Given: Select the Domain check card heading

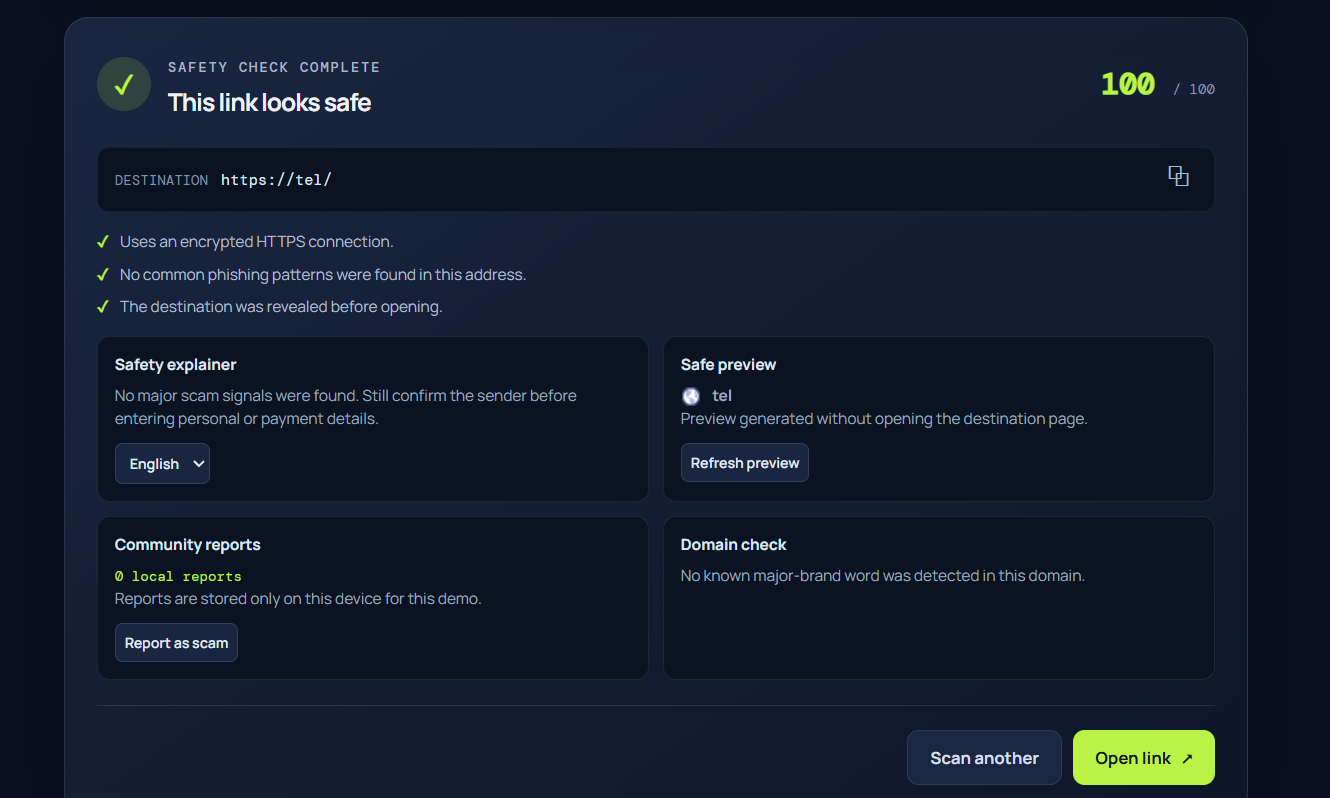Looking at the screenshot, I should (734, 545).
